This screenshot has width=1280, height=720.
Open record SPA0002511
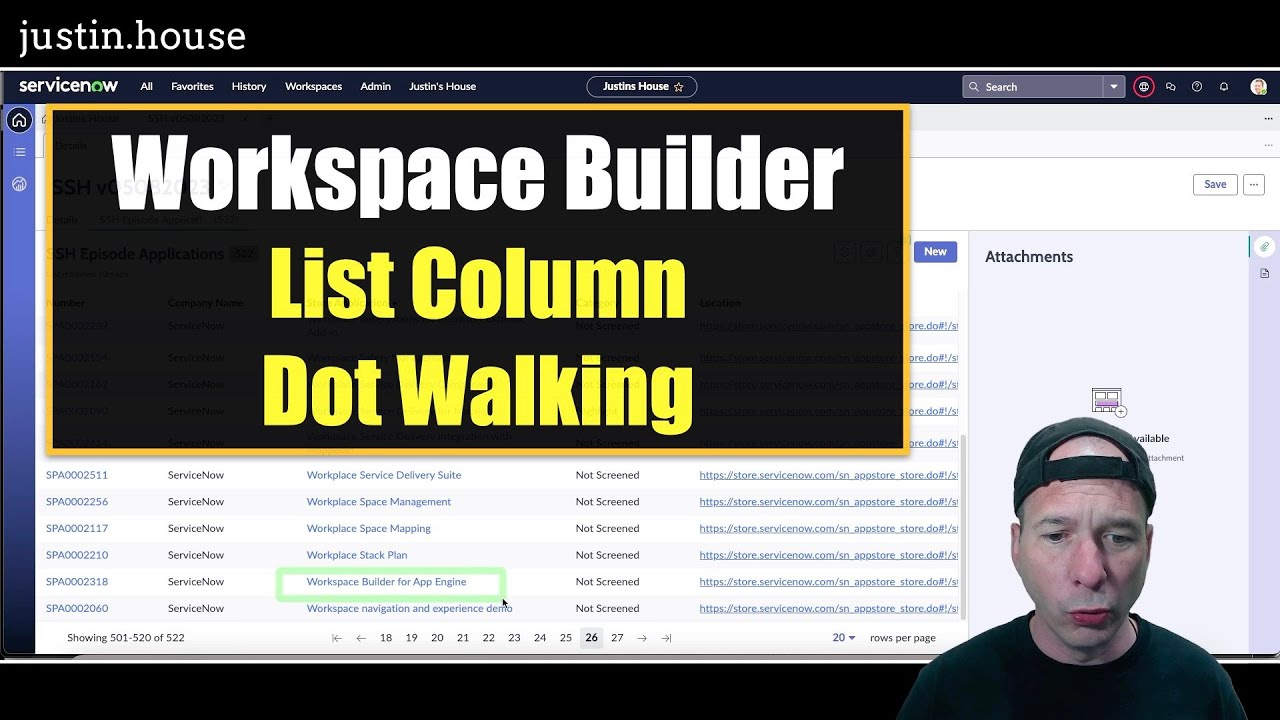(x=77, y=475)
